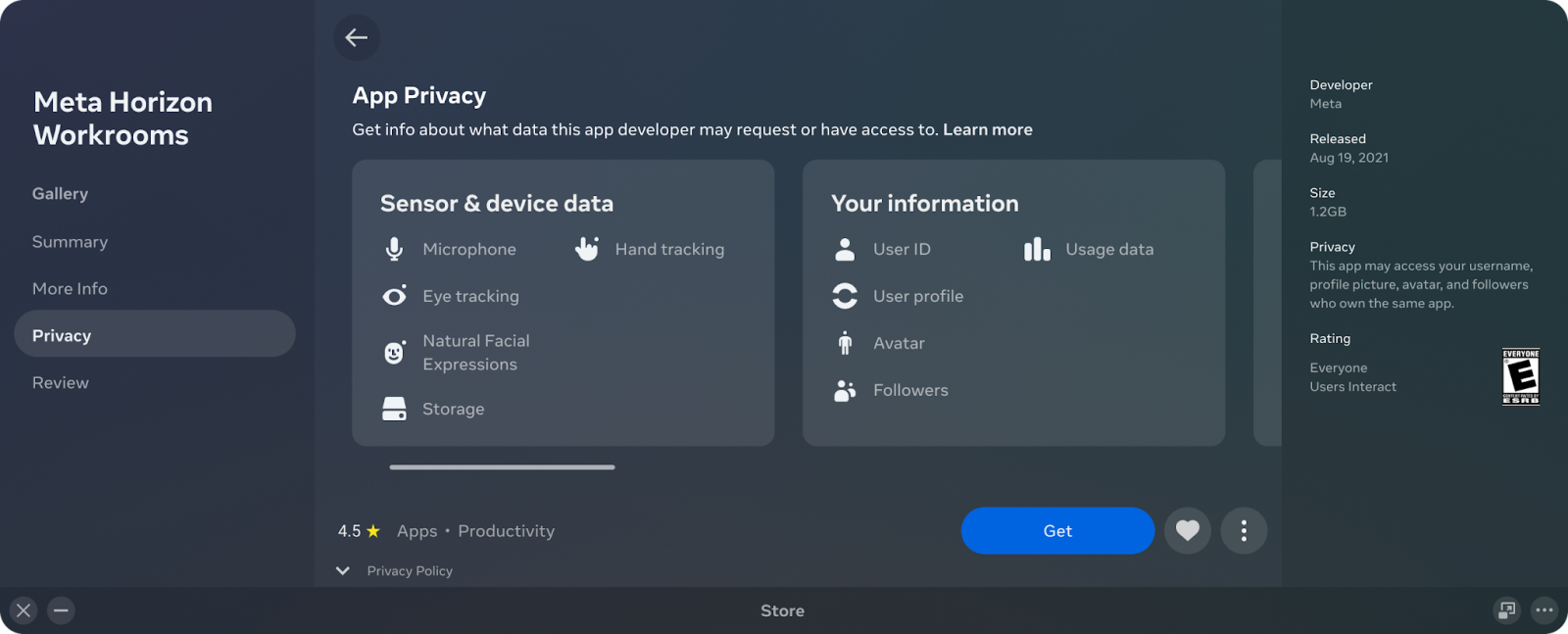
Task: Click the Followers label
Action: click(x=910, y=390)
